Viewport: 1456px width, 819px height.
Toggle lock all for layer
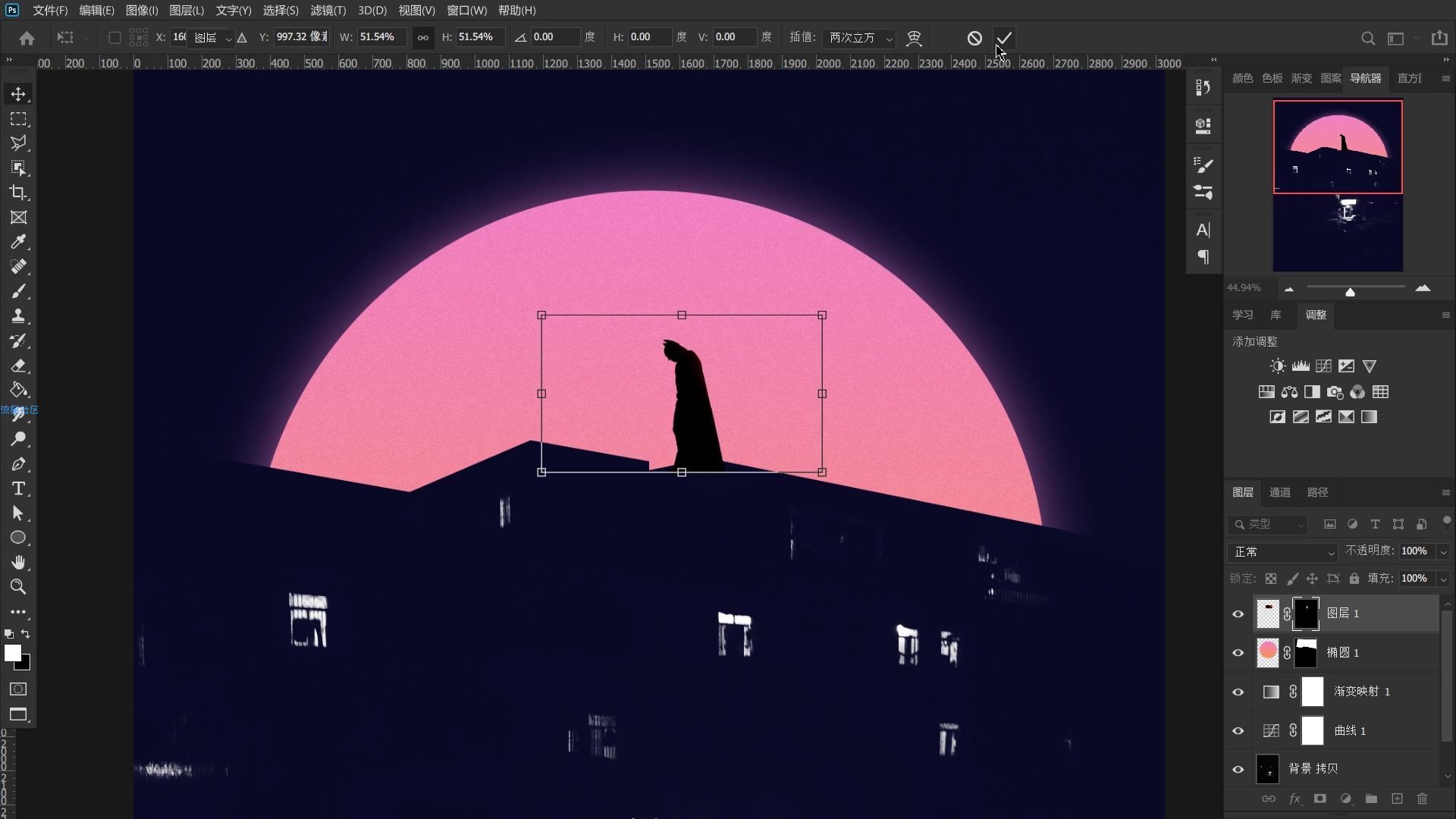[1354, 579]
